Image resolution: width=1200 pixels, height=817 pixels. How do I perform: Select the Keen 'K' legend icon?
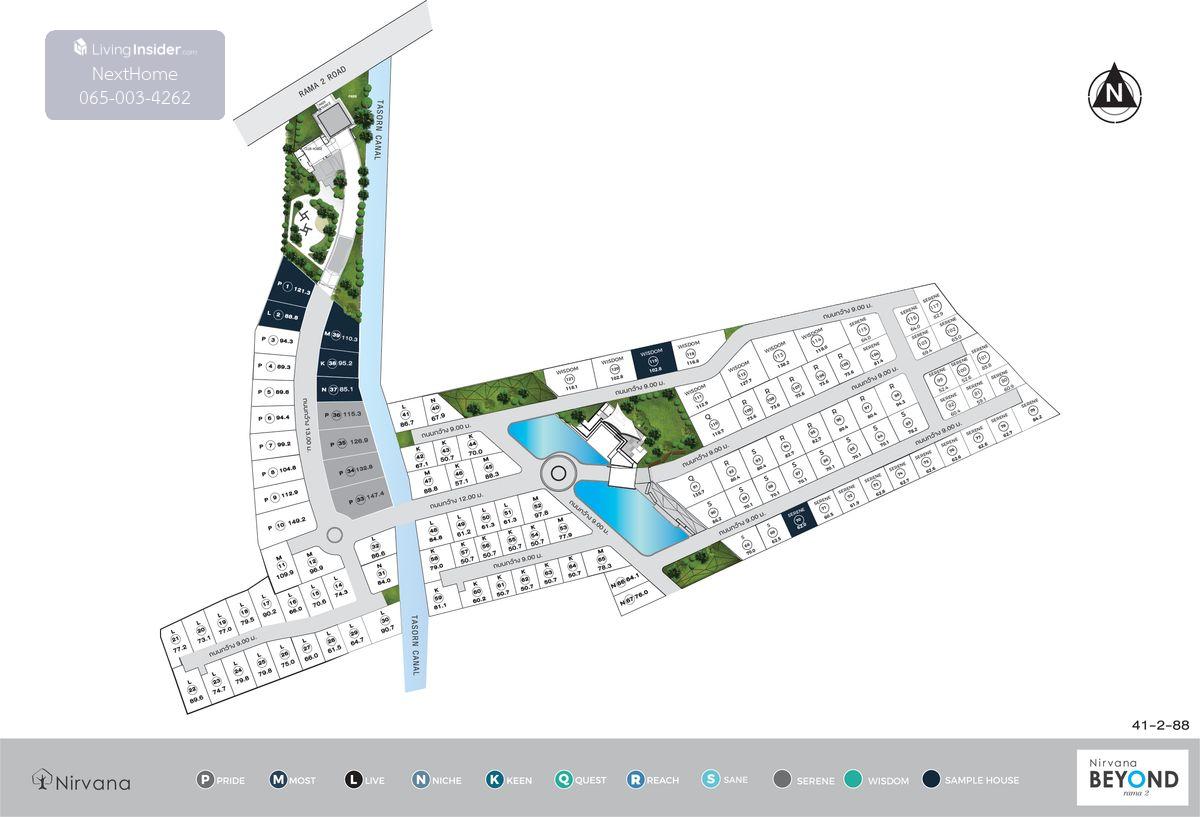coord(494,780)
